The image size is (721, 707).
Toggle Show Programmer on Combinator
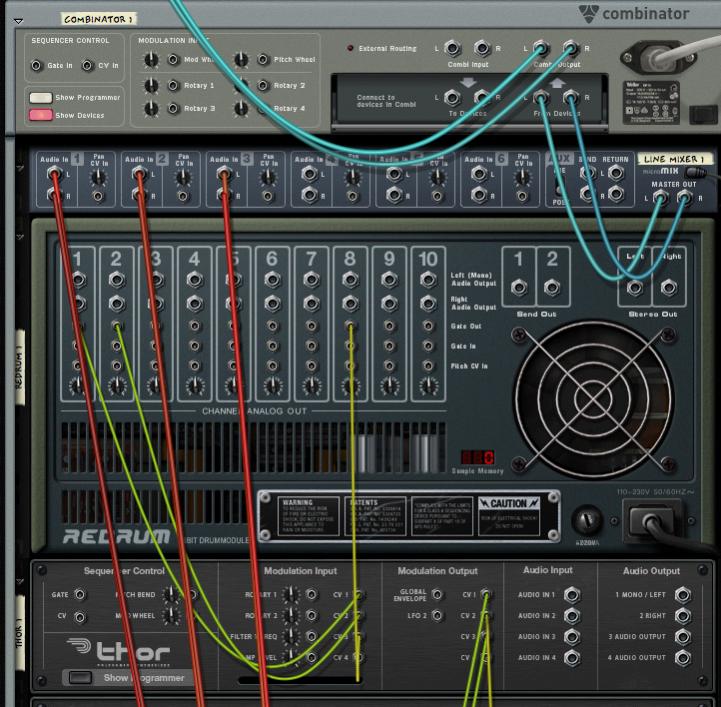pos(40,97)
